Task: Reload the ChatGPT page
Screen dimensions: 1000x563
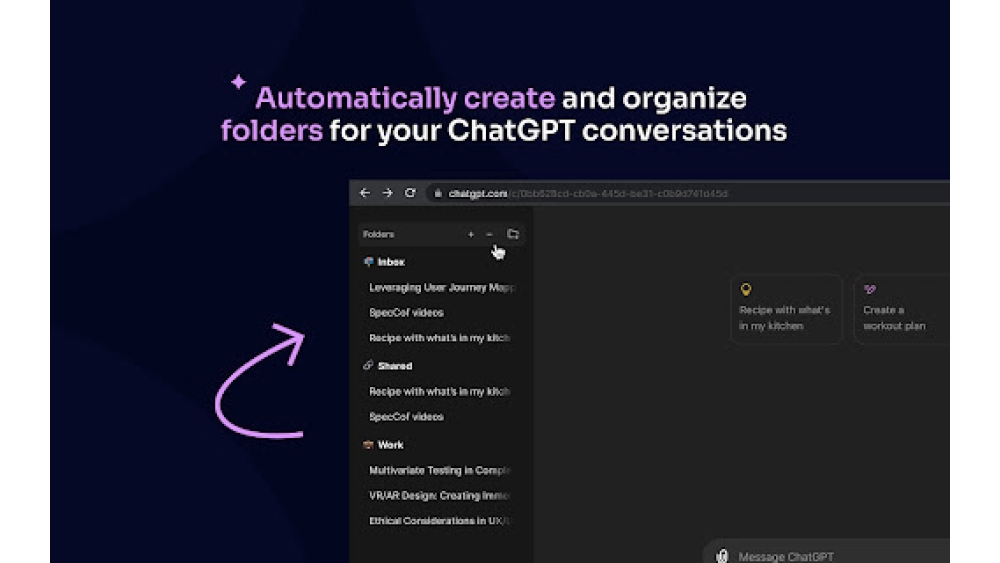Action: (410, 193)
